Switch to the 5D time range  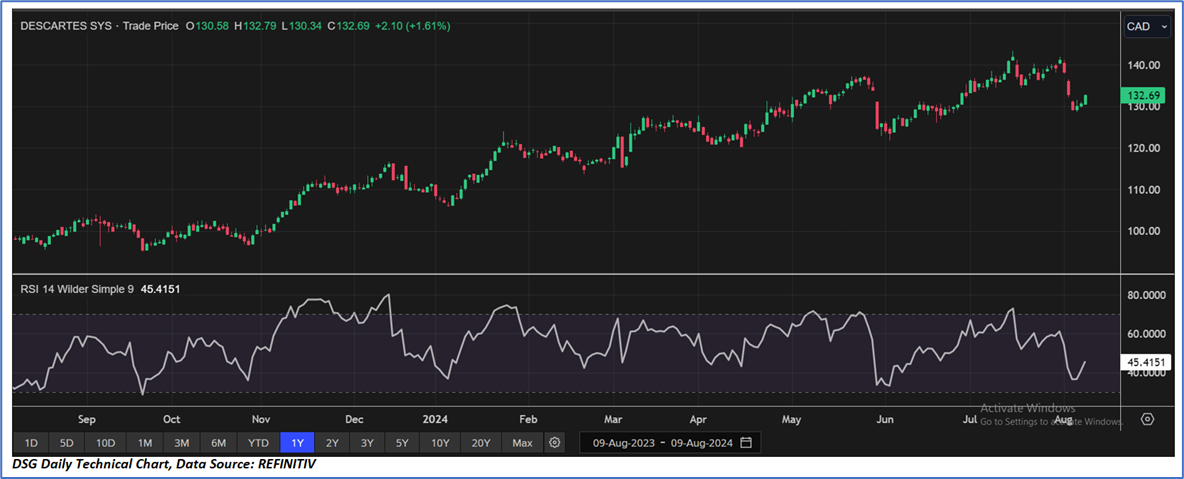[66, 442]
